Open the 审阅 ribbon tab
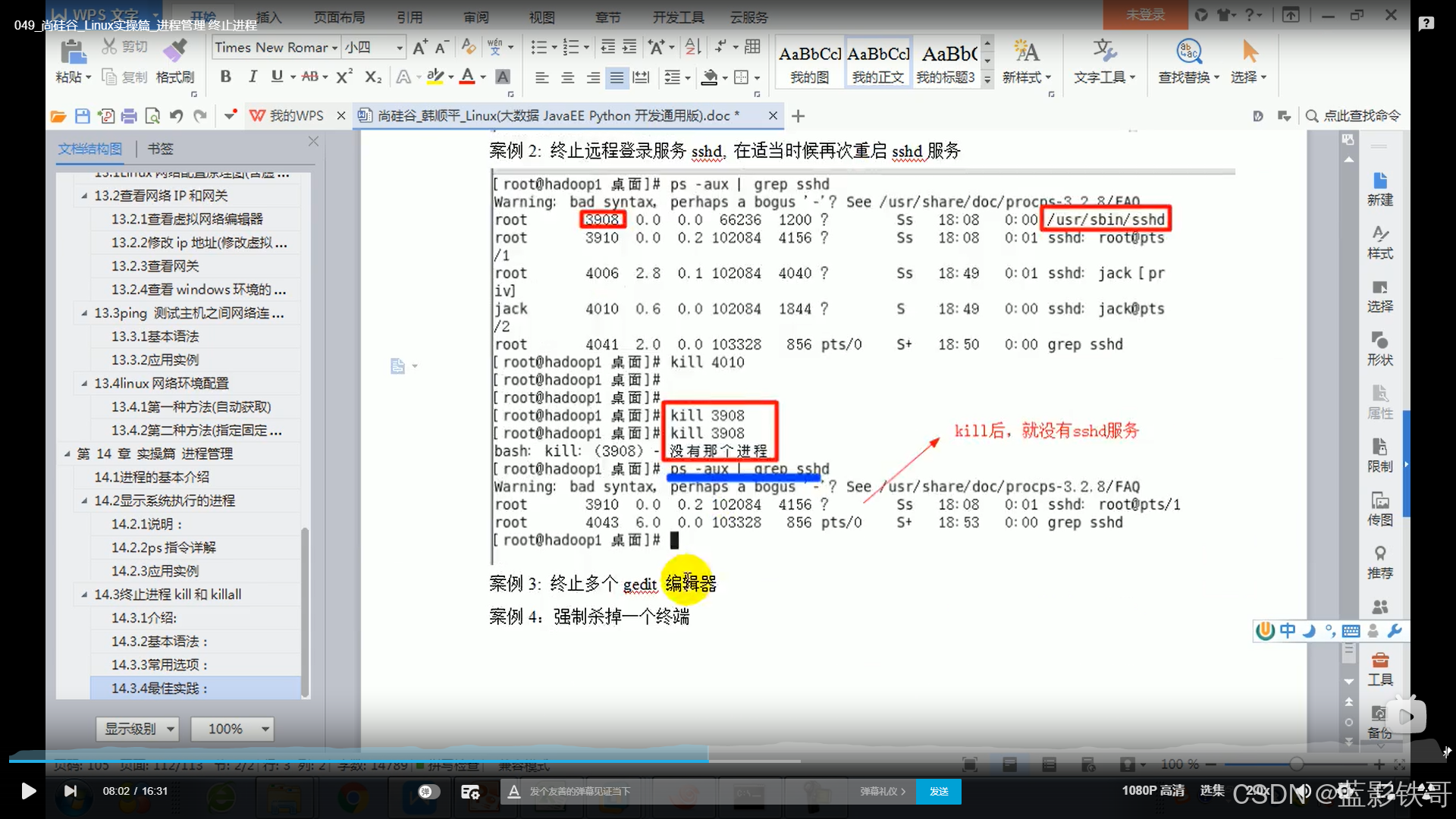Viewport: 1456px width, 819px height. (476, 17)
